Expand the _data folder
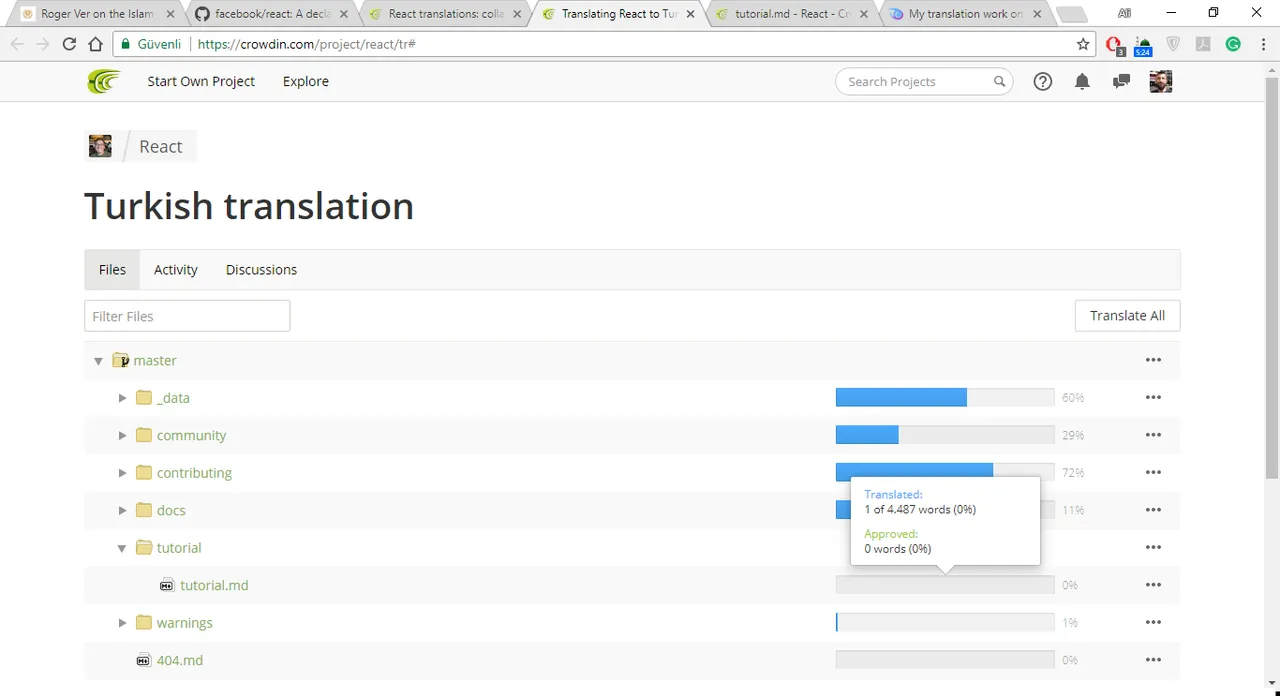The image size is (1280, 696). click(122, 398)
